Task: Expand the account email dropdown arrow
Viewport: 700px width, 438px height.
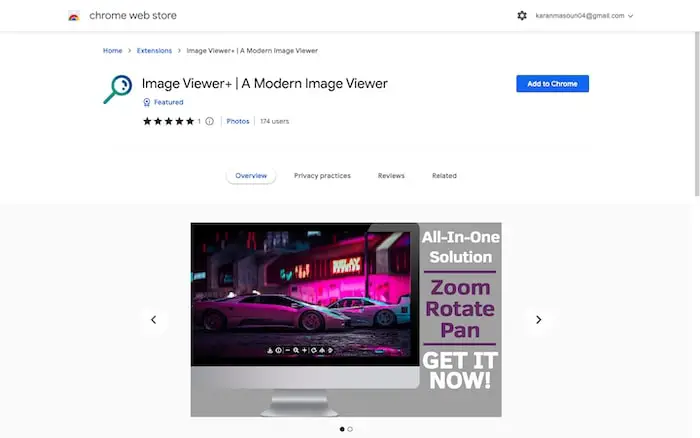Action: tap(630, 16)
